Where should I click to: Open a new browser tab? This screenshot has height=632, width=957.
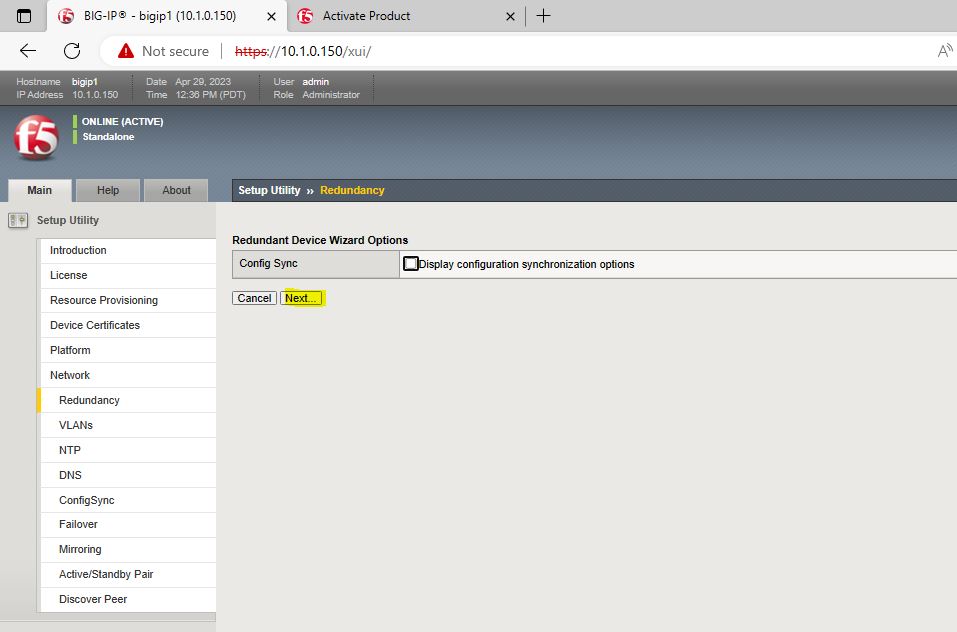pos(544,16)
